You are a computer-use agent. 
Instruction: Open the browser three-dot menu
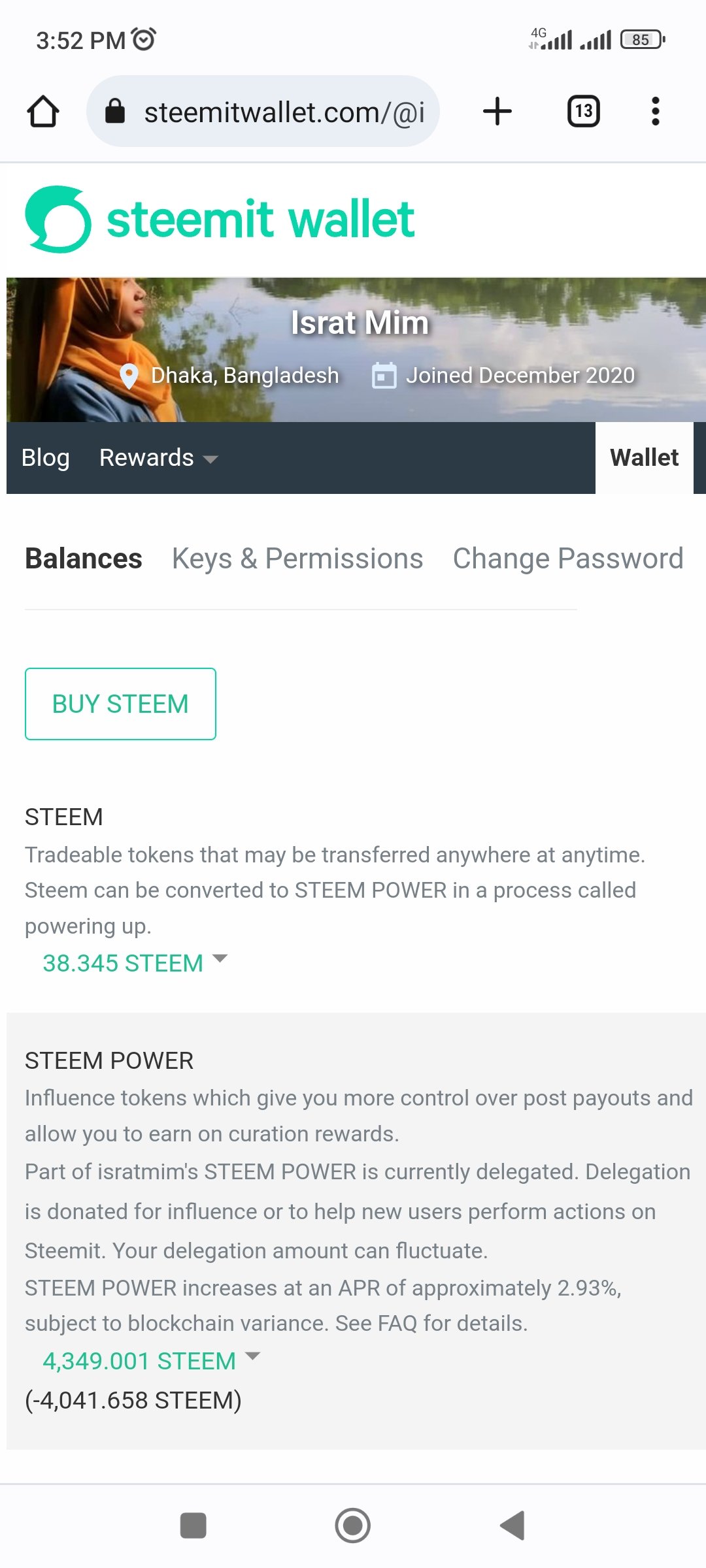click(x=655, y=111)
